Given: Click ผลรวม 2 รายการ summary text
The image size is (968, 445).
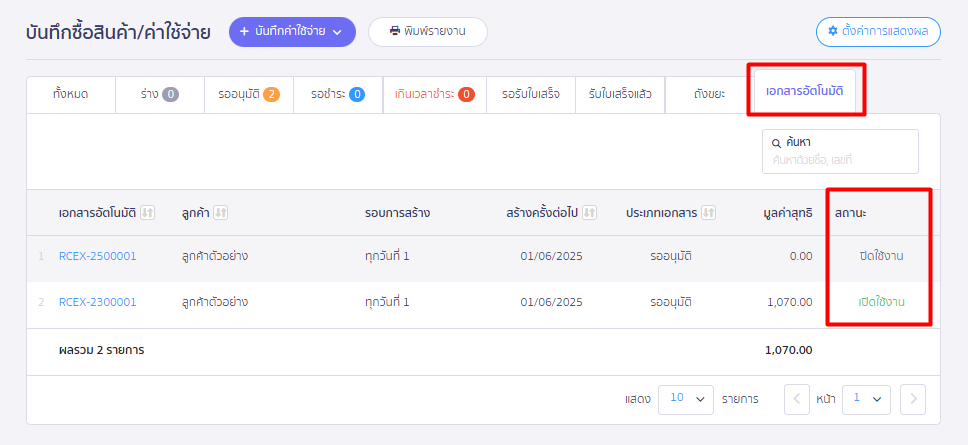Looking at the screenshot, I should pos(101,351).
